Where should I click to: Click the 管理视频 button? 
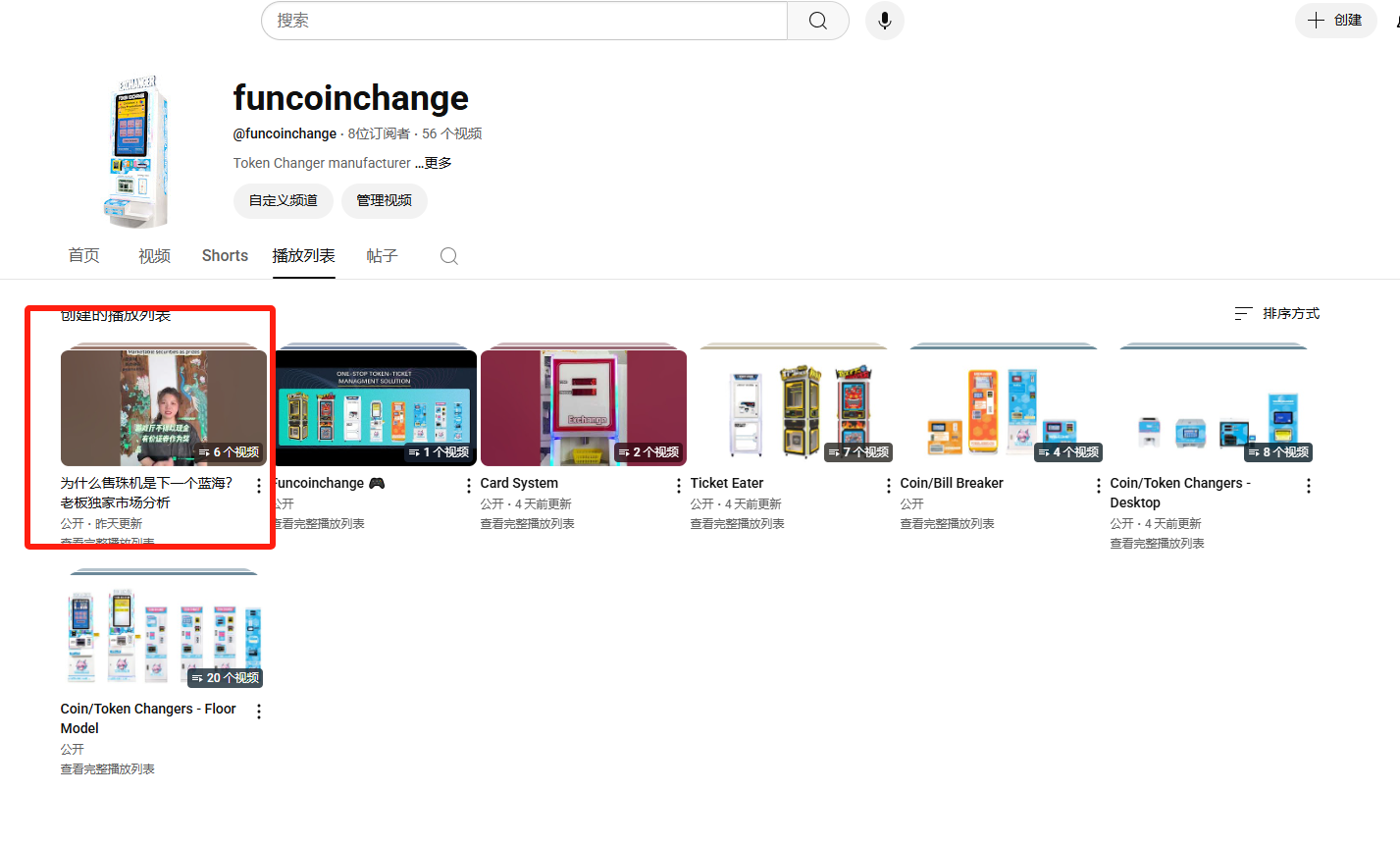click(x=385, y=200)
